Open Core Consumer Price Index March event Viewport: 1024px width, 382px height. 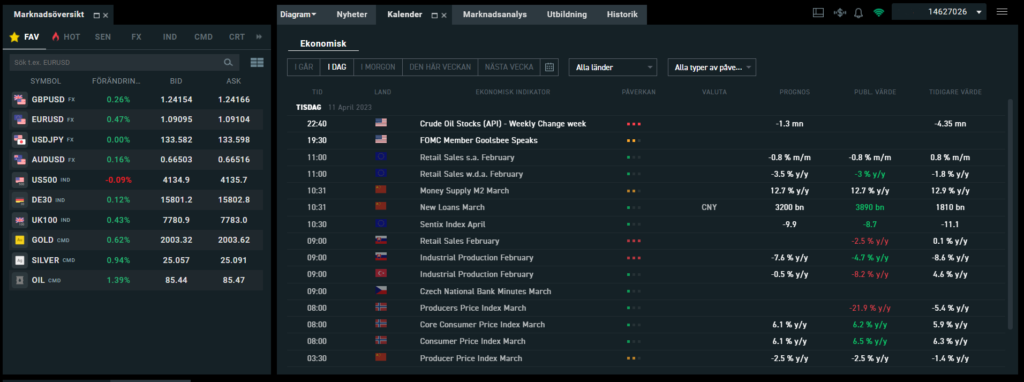tap(482, 325)
